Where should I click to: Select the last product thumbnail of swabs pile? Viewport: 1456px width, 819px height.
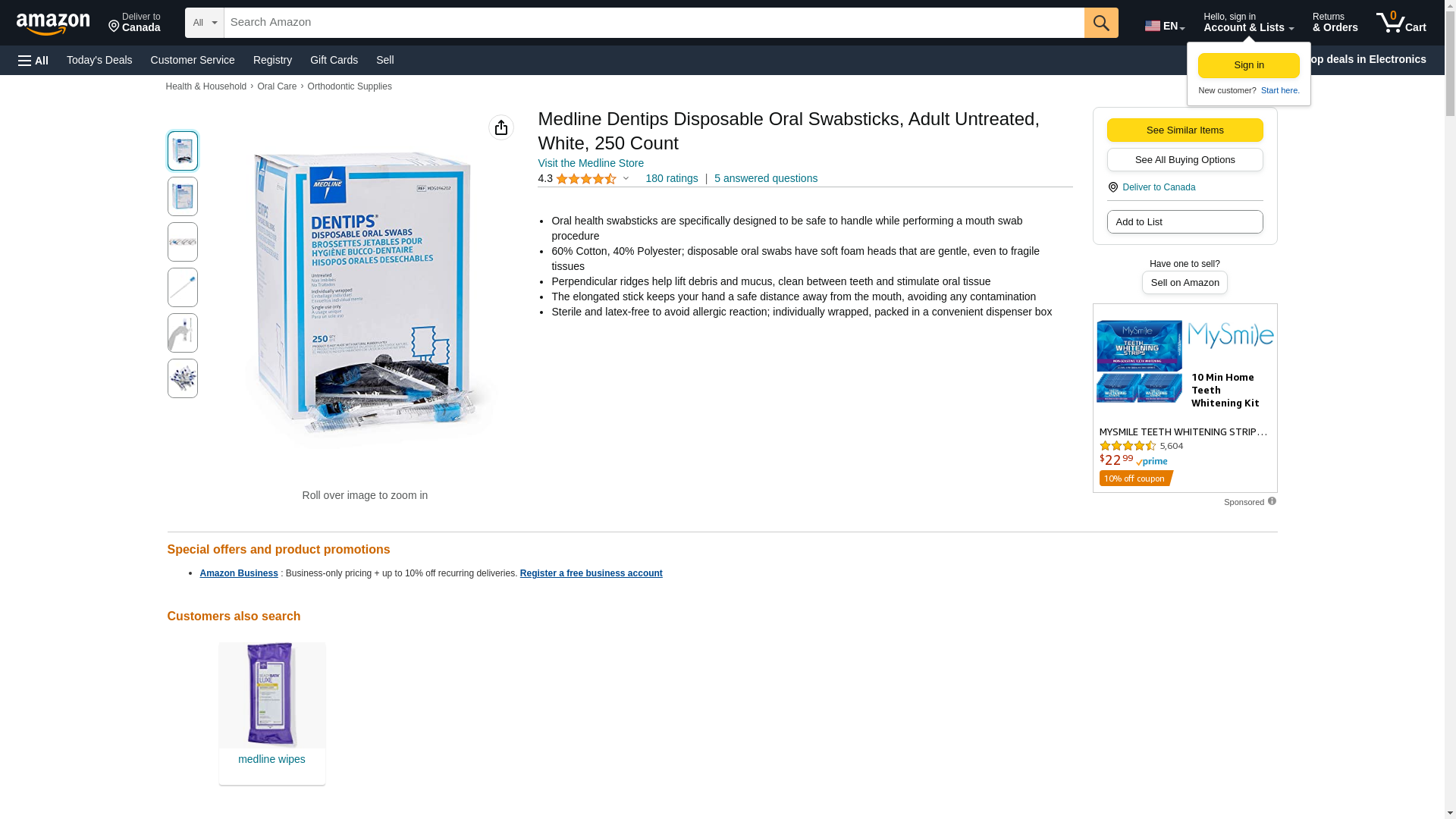tap(183, 378)
